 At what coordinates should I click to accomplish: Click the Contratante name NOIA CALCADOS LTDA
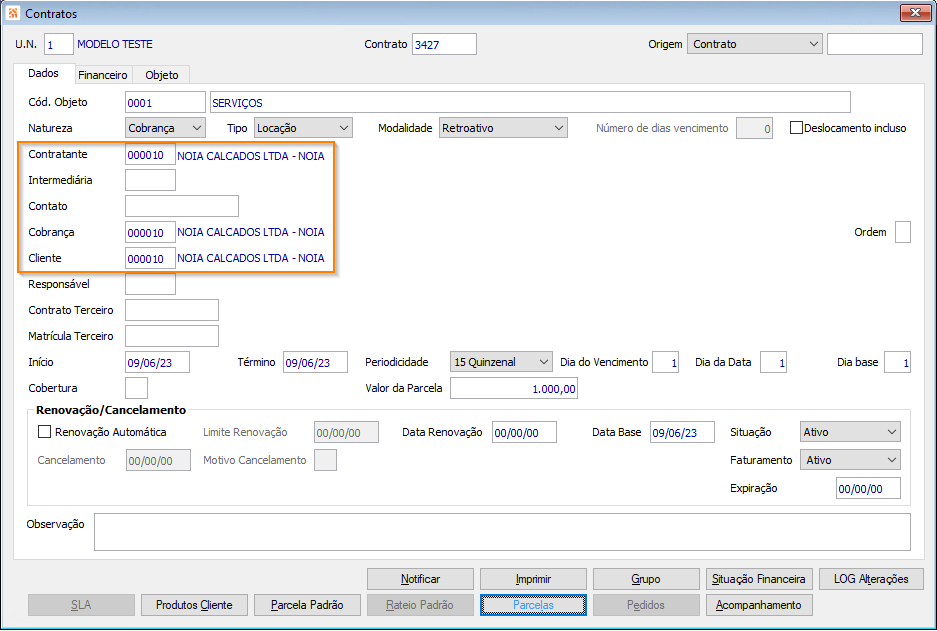(250, 156)
